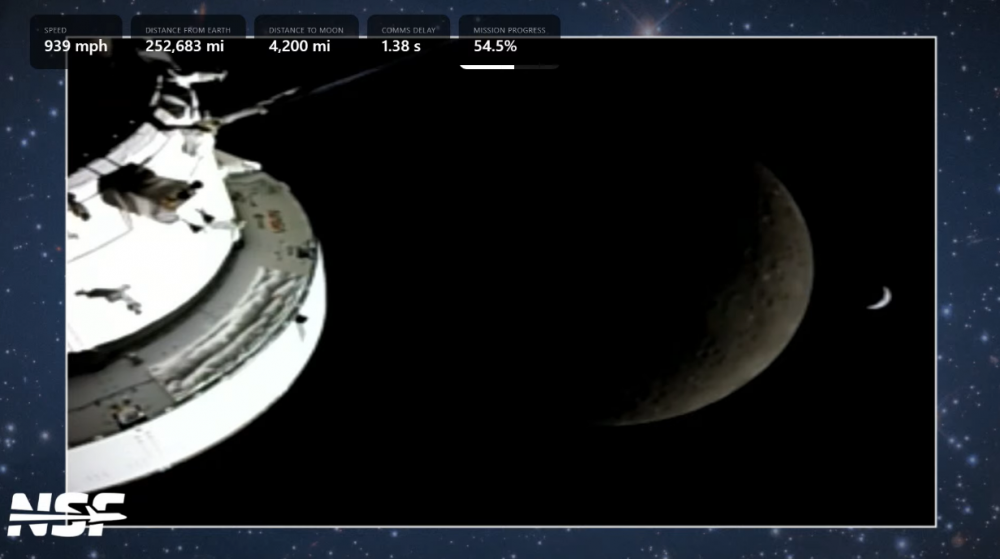Select the Comms Delay stat card
The height and width of the screenshot is (559, 1000).
(x=408, y=41)
